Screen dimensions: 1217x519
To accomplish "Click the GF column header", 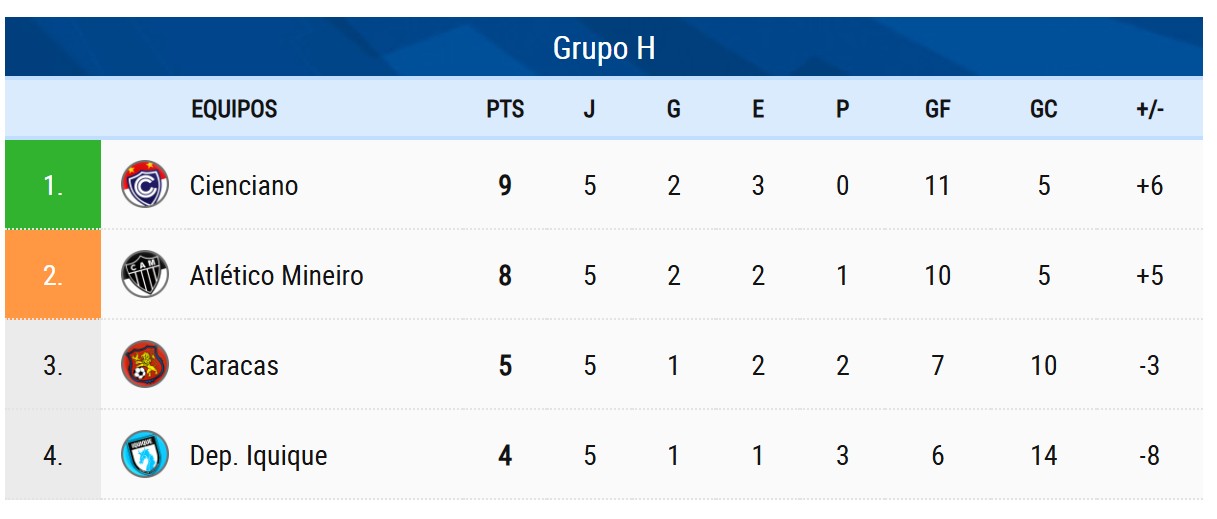I will (937, 109).
